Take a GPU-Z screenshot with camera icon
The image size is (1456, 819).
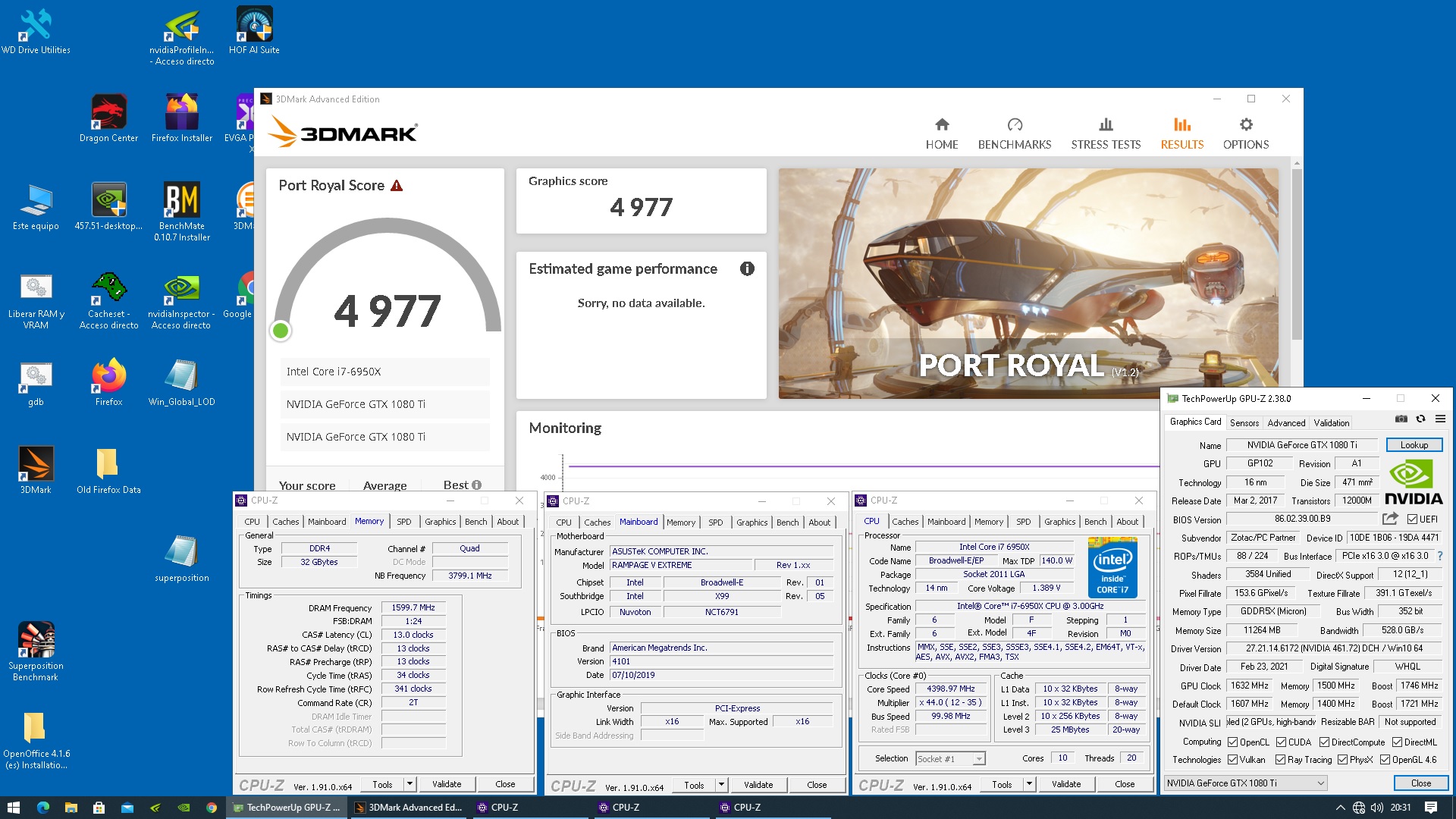point(1401,419)
